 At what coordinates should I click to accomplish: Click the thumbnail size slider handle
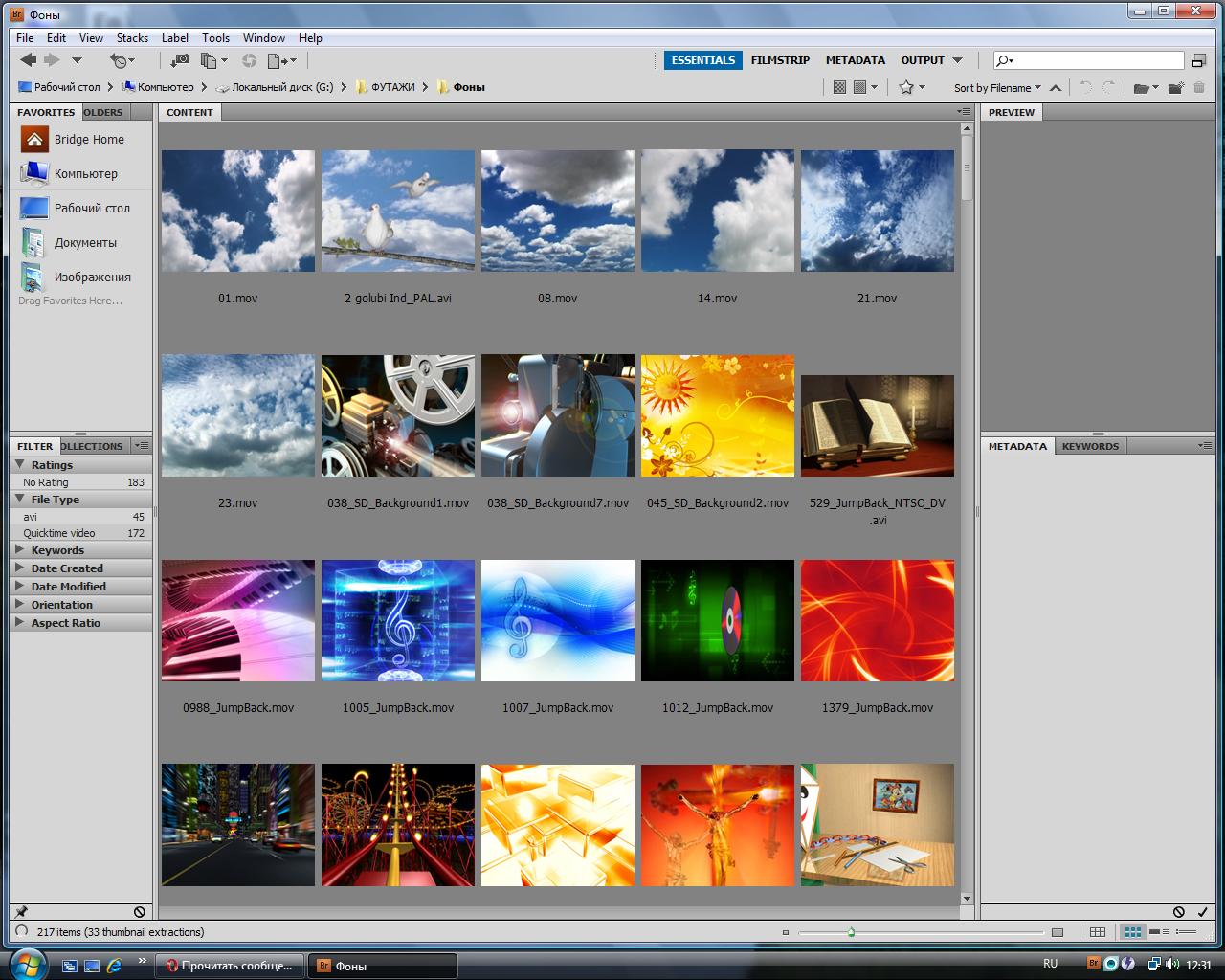tap(851, 932)
